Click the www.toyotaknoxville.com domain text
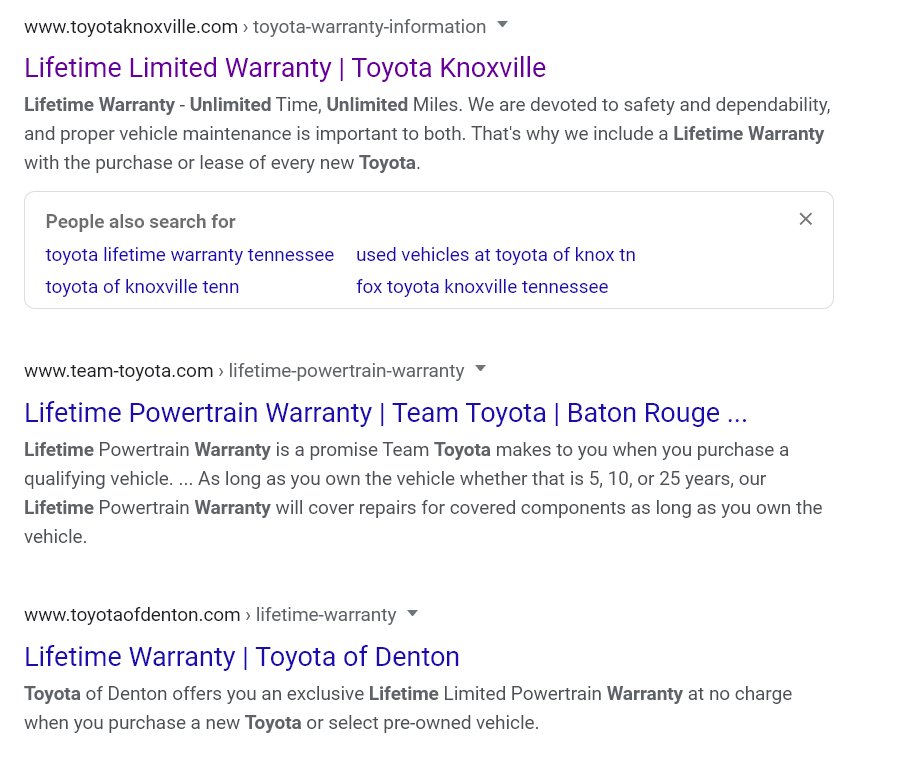 point(131,27)
